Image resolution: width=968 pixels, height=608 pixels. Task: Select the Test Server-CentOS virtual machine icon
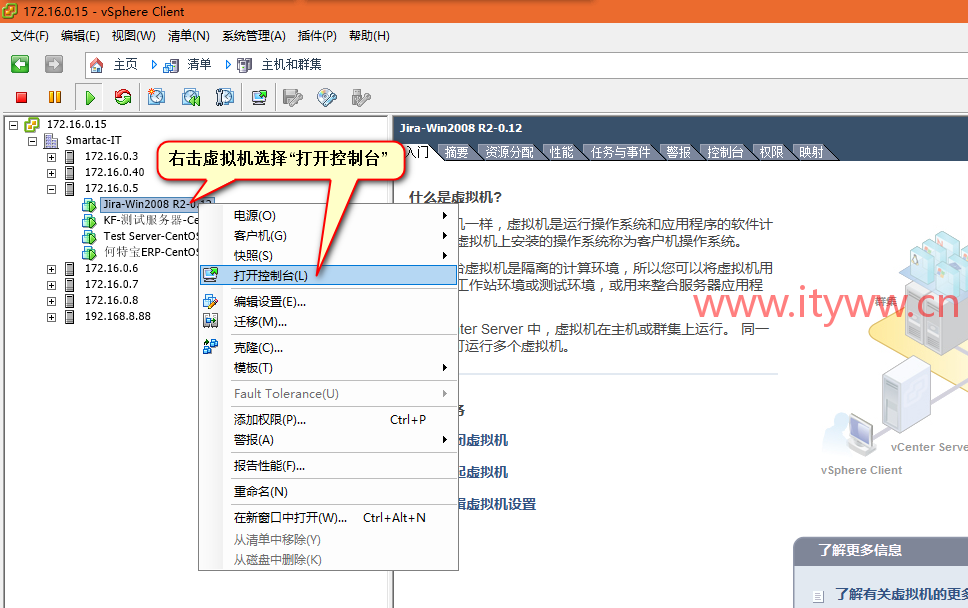coord(89,236)
